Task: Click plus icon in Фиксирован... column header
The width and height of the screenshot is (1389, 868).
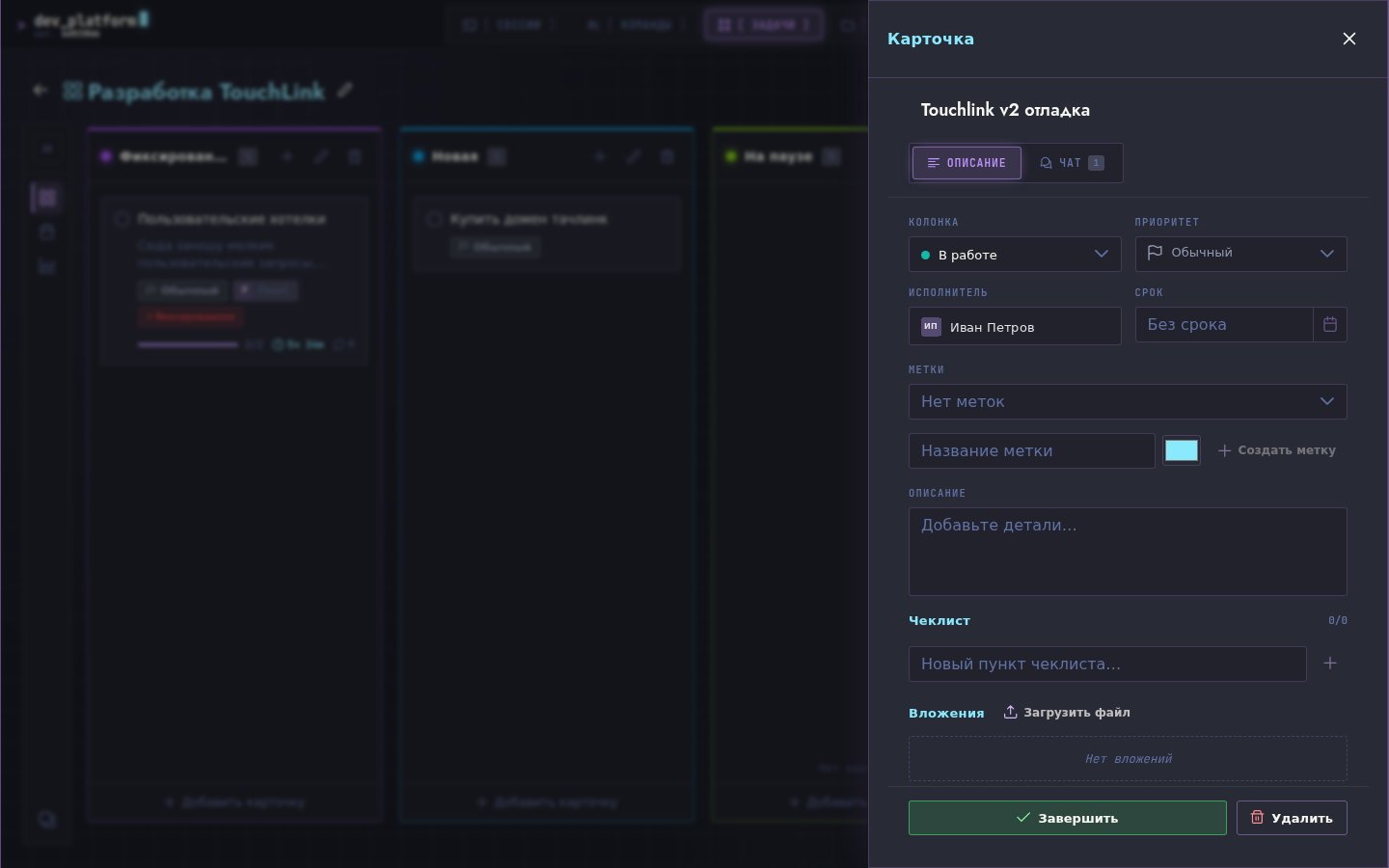Action: [x=286, y=156]
